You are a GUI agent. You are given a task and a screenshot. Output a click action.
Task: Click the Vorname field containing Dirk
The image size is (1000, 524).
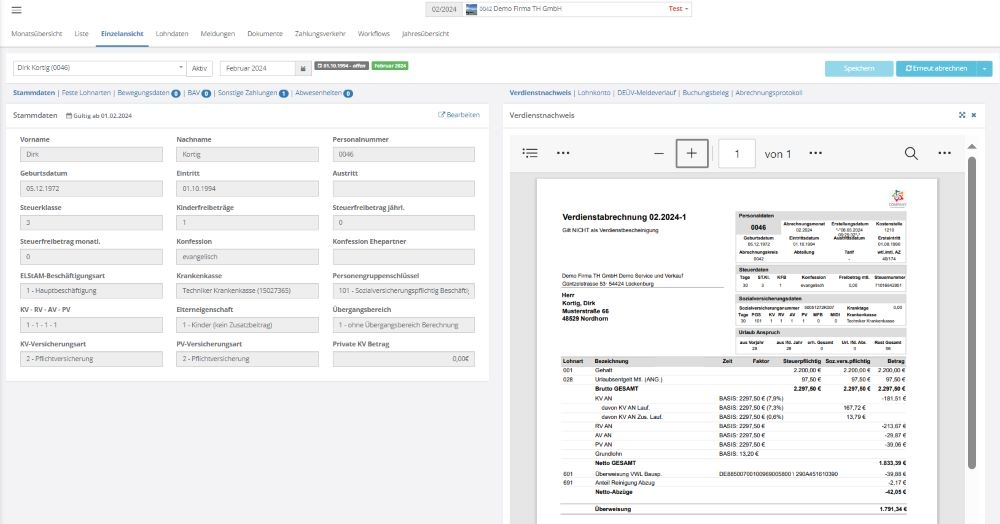click(91, 154)
